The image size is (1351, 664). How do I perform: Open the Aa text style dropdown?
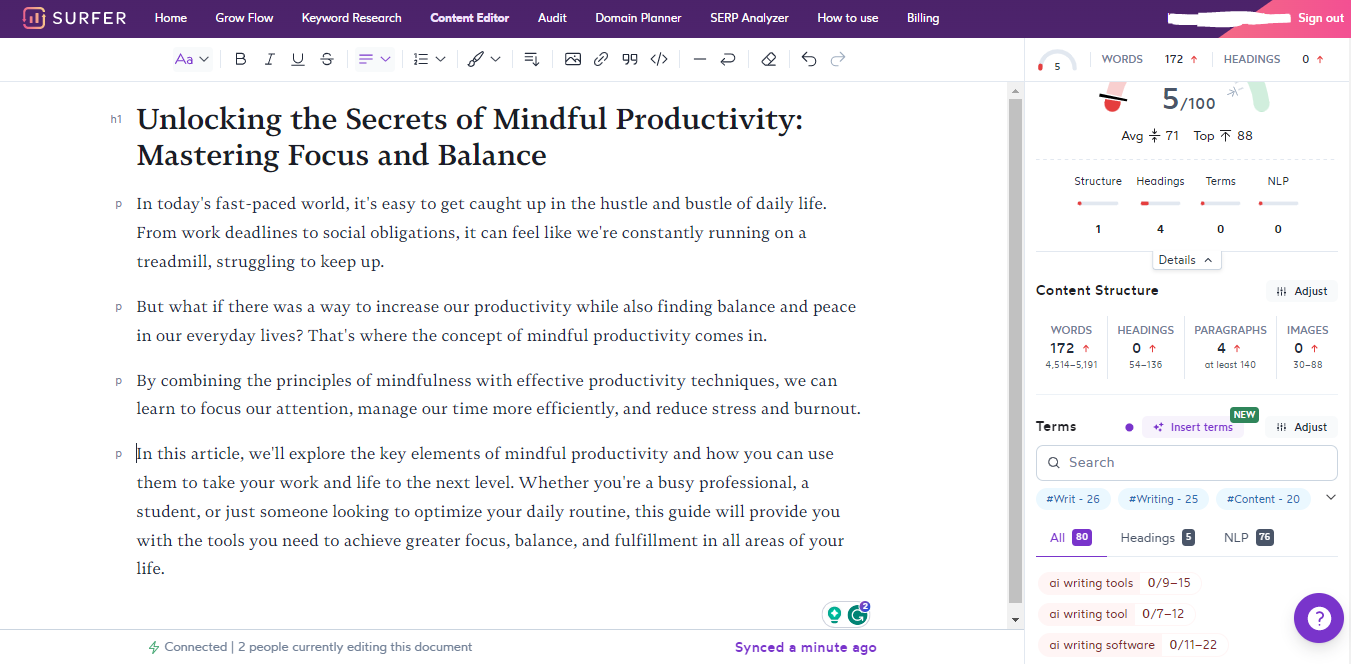tap(191, 59)
